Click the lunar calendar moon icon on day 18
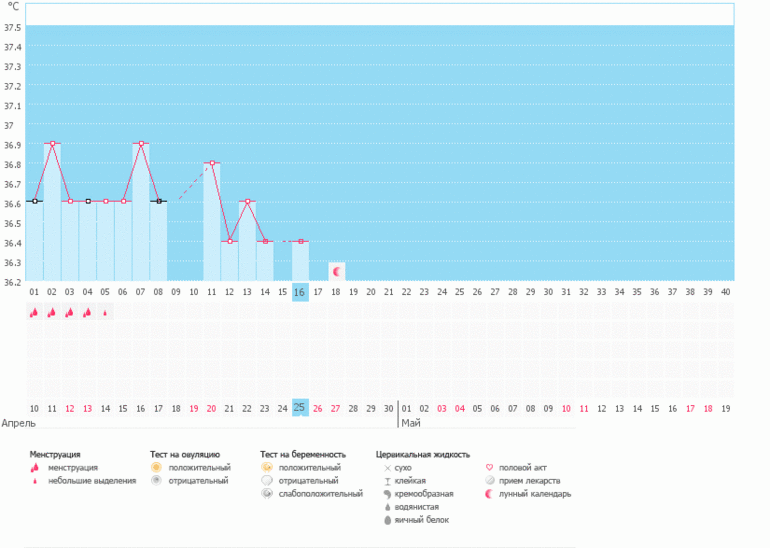The width and height of the screenshot is (770, 548). point(337,271)
